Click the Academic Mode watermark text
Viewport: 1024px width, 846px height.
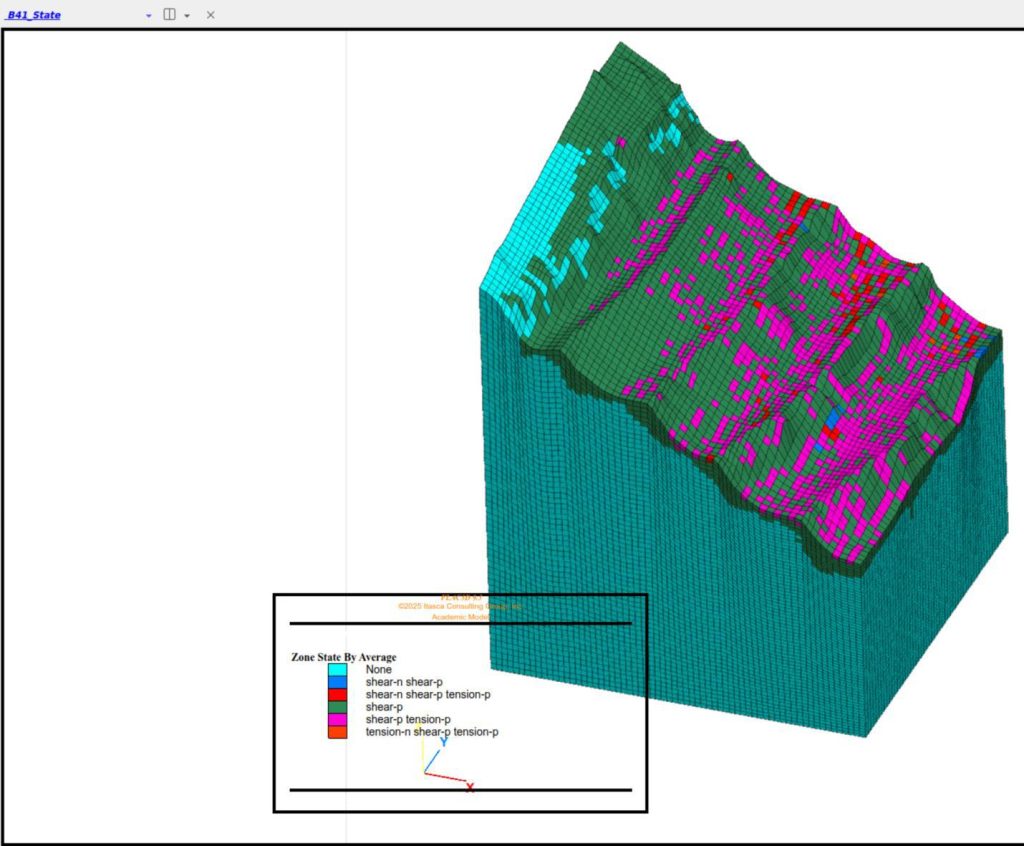(458, 617)
